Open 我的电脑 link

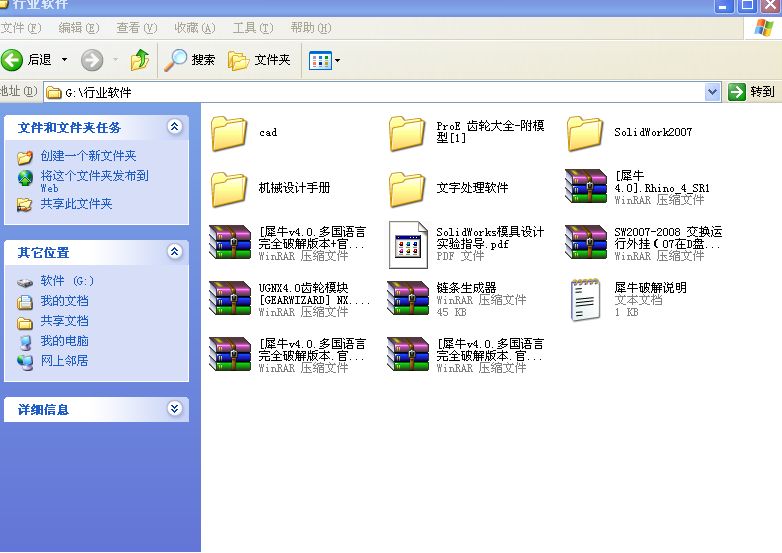(x=64, y=341)
